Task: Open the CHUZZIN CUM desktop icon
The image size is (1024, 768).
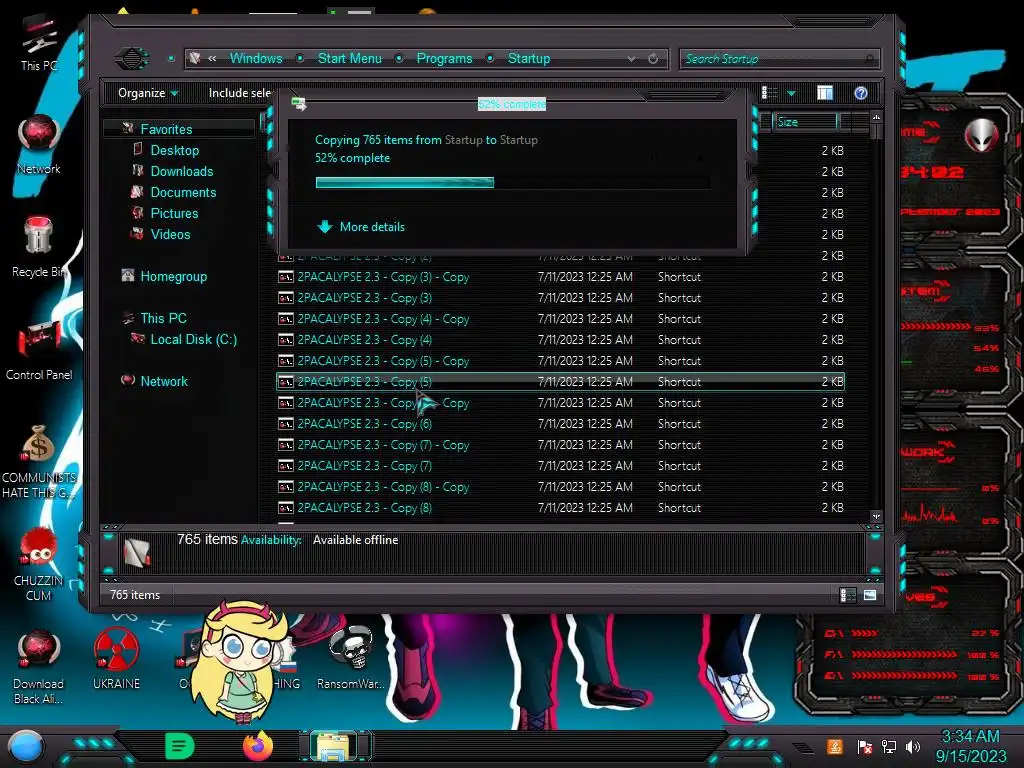Action: click(39, 564)
